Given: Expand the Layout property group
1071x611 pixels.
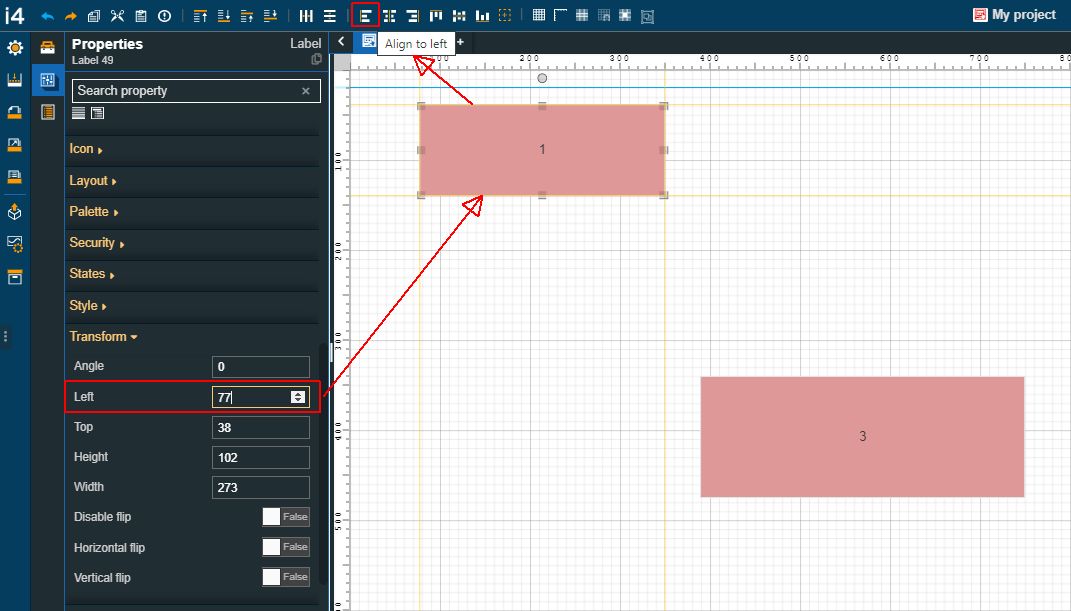Looking at the screenshot, I should tap(93, 181).
